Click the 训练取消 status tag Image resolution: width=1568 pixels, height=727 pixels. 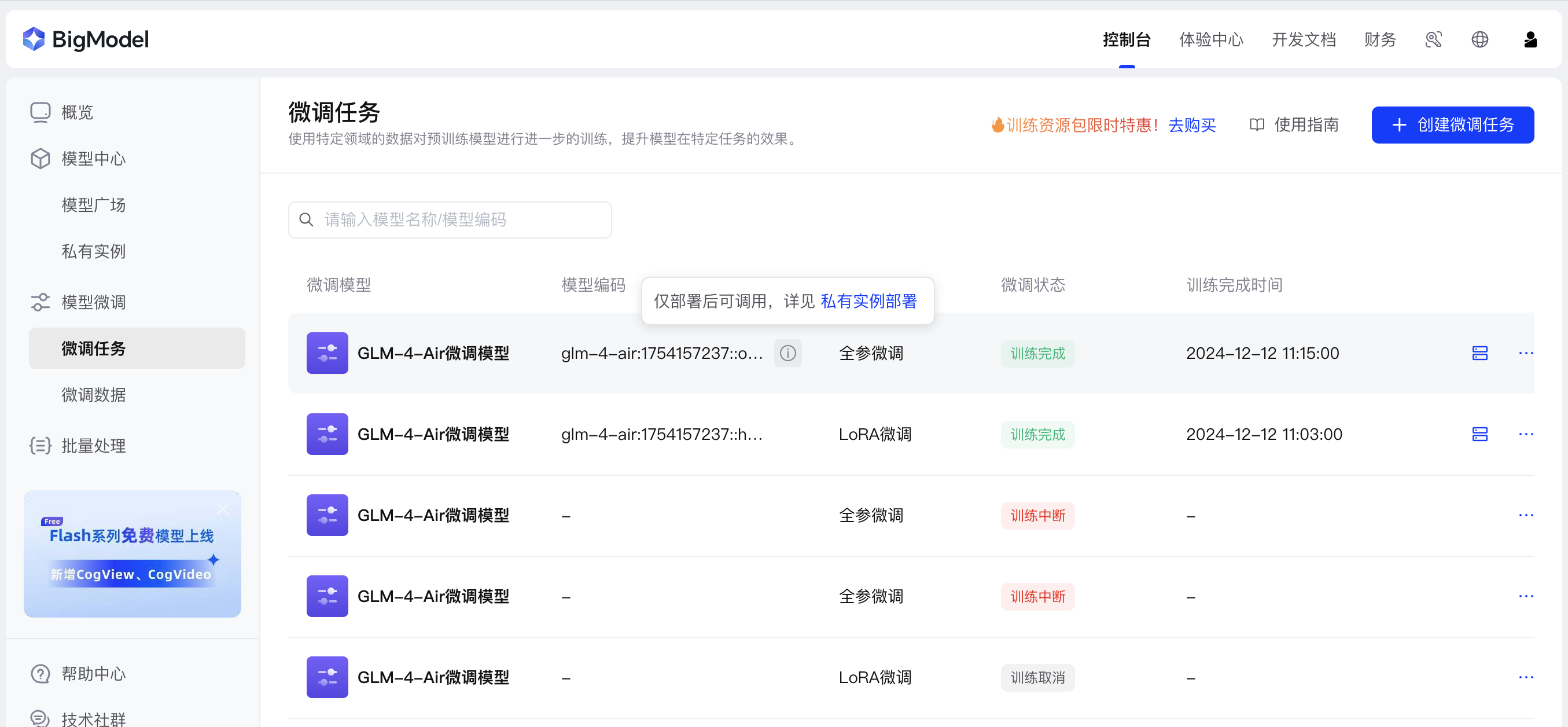pyautogui.click(x=1037, y=677)
